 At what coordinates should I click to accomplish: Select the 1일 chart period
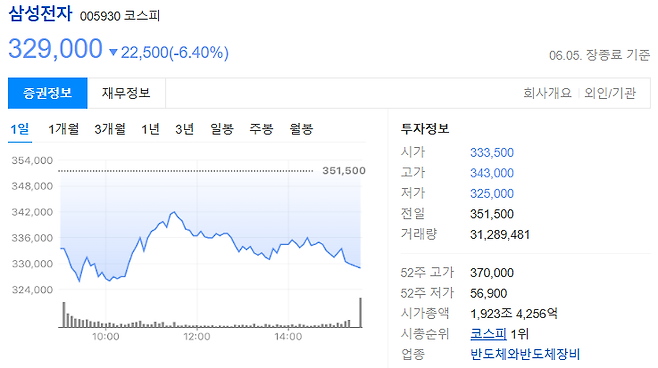pos(20,129)
